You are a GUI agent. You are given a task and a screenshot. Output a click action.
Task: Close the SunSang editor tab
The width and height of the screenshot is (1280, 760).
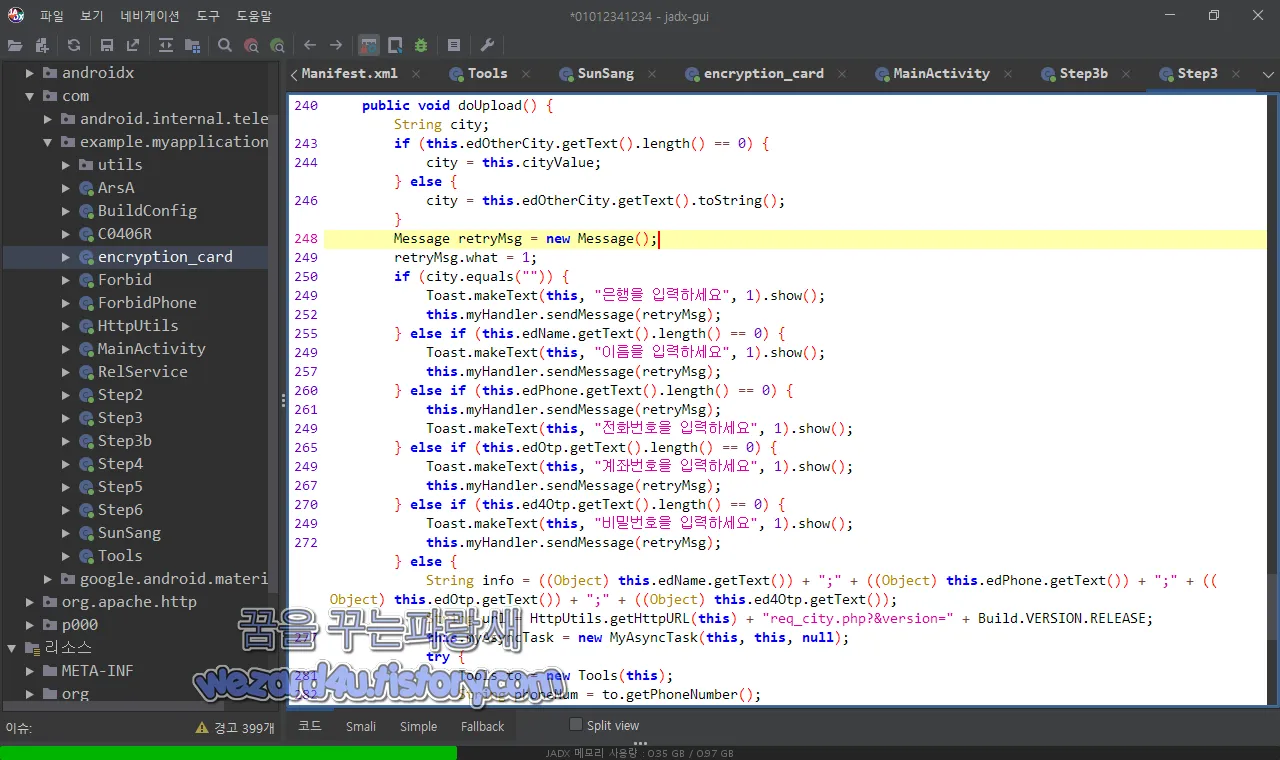point(652,74)
